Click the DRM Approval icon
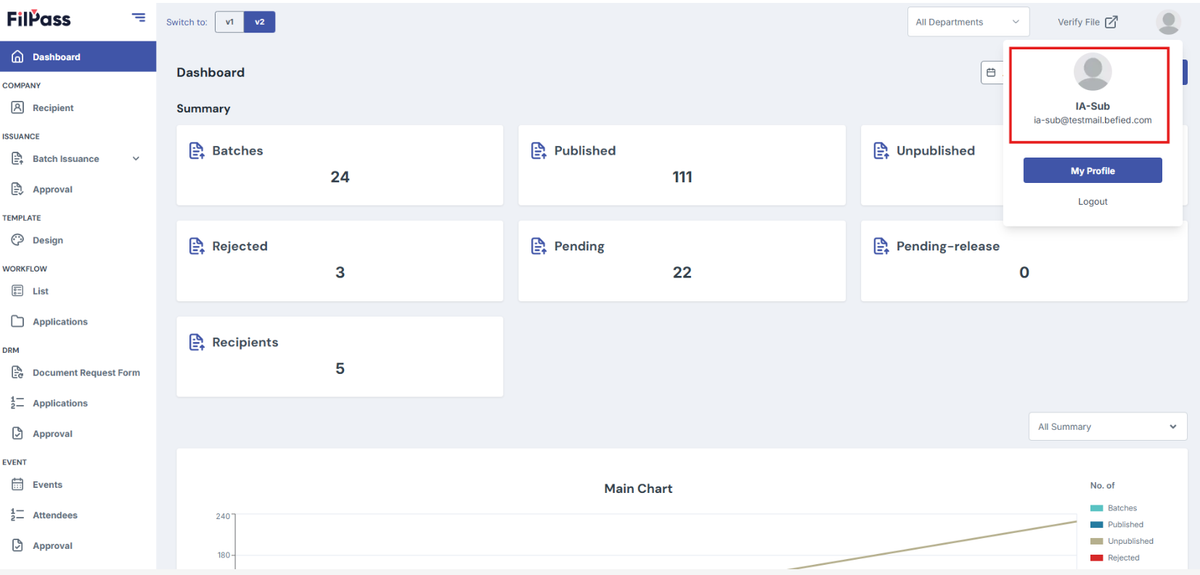Screen dimensions: 1200x575 coord(17,434)
